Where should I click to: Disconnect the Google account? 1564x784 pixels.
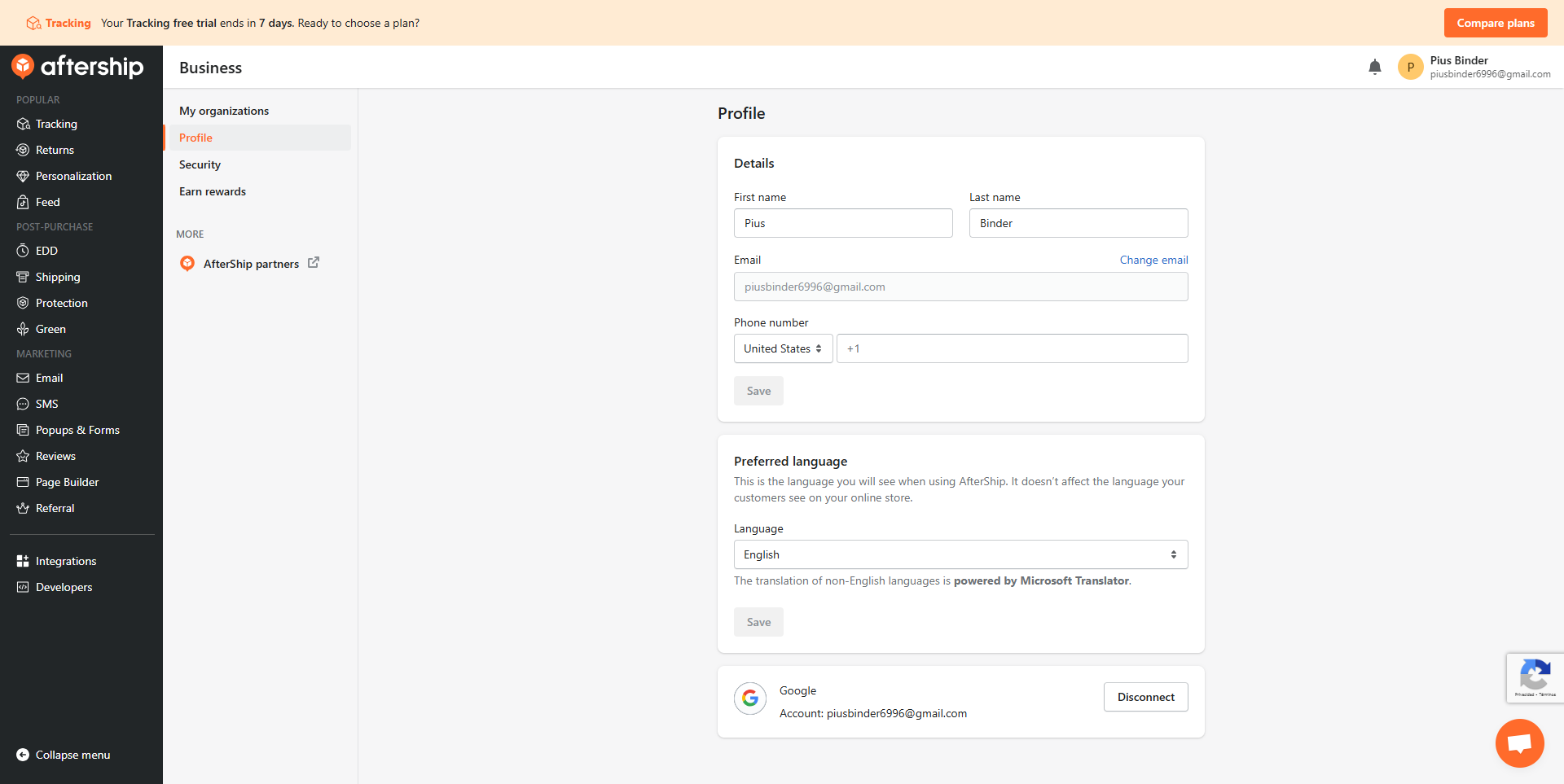1145,697
